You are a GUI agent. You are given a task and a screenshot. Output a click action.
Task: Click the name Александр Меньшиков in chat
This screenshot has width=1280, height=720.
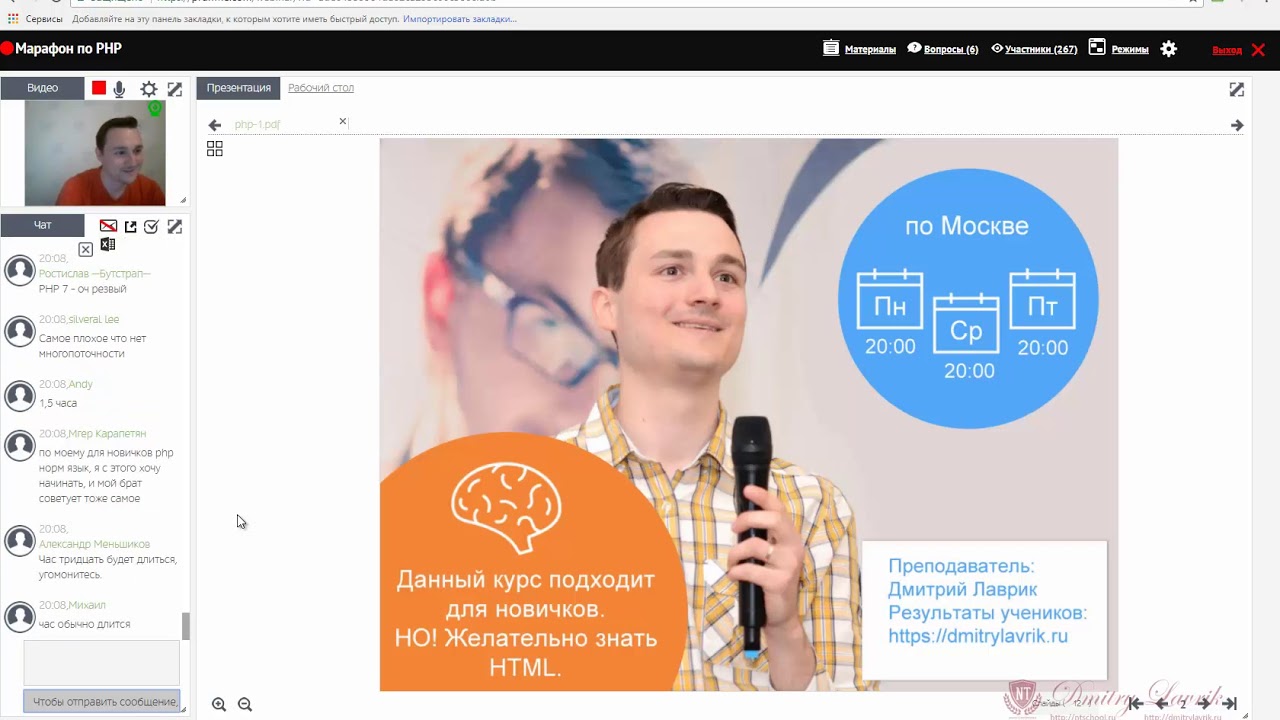click(94, 544)
